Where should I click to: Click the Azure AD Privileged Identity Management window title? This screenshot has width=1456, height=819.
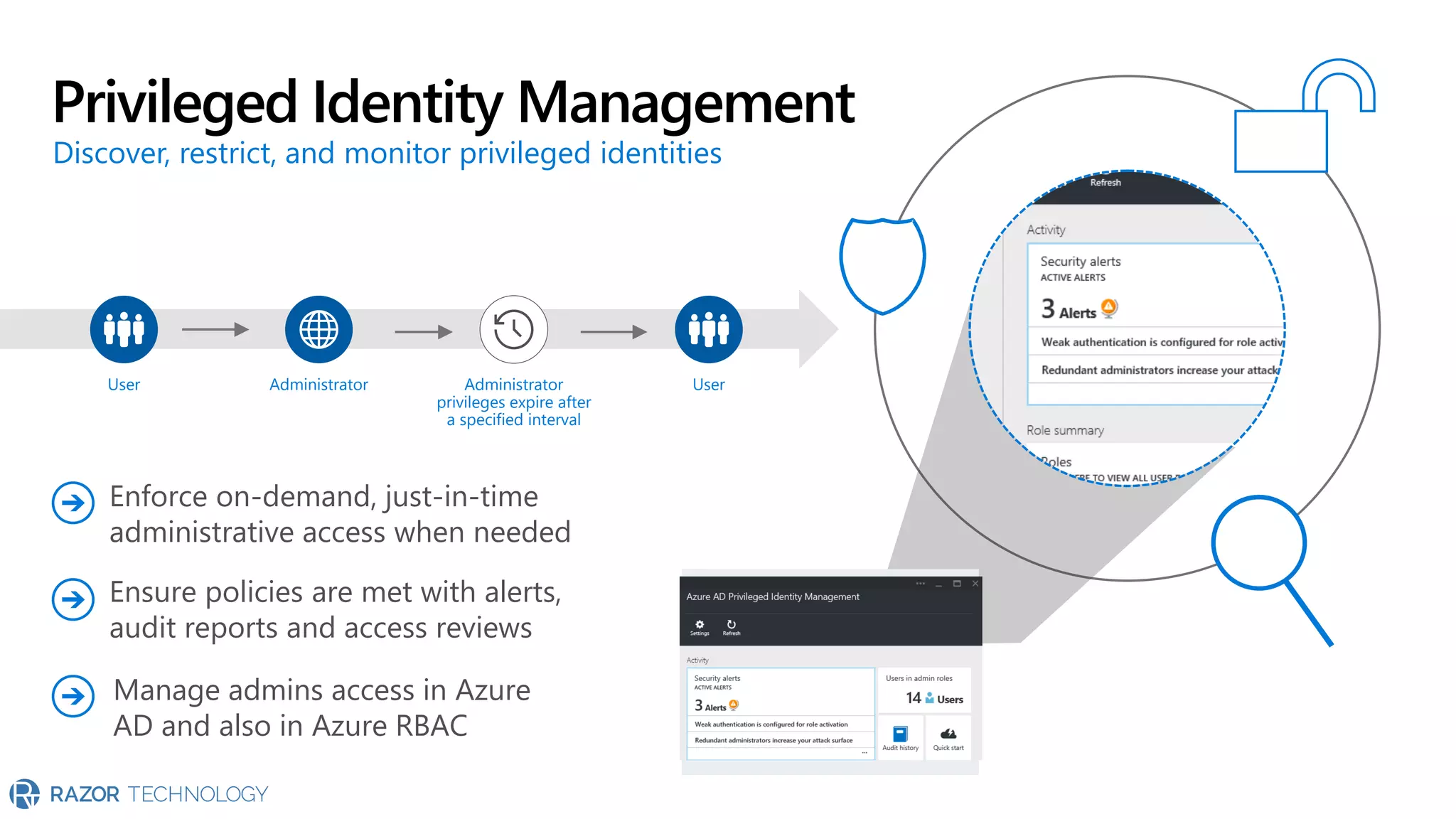pyautogui.click(x=773, y=596)
